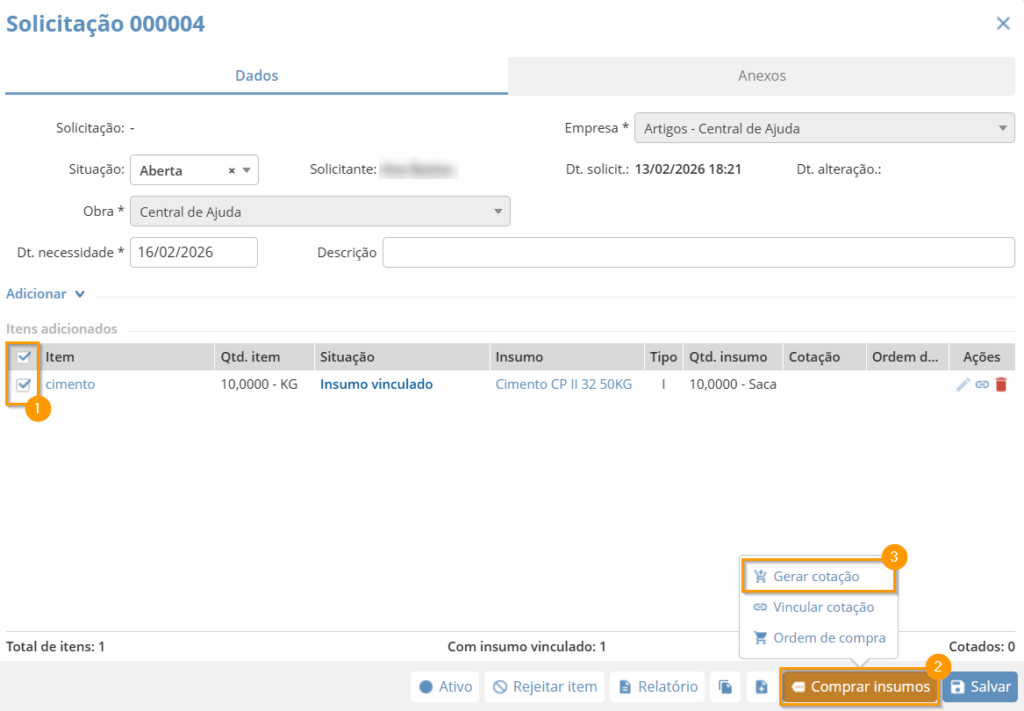Click the link insumo icon in Ações
This screenshot has height=711, width=1024.
point(982,384)
